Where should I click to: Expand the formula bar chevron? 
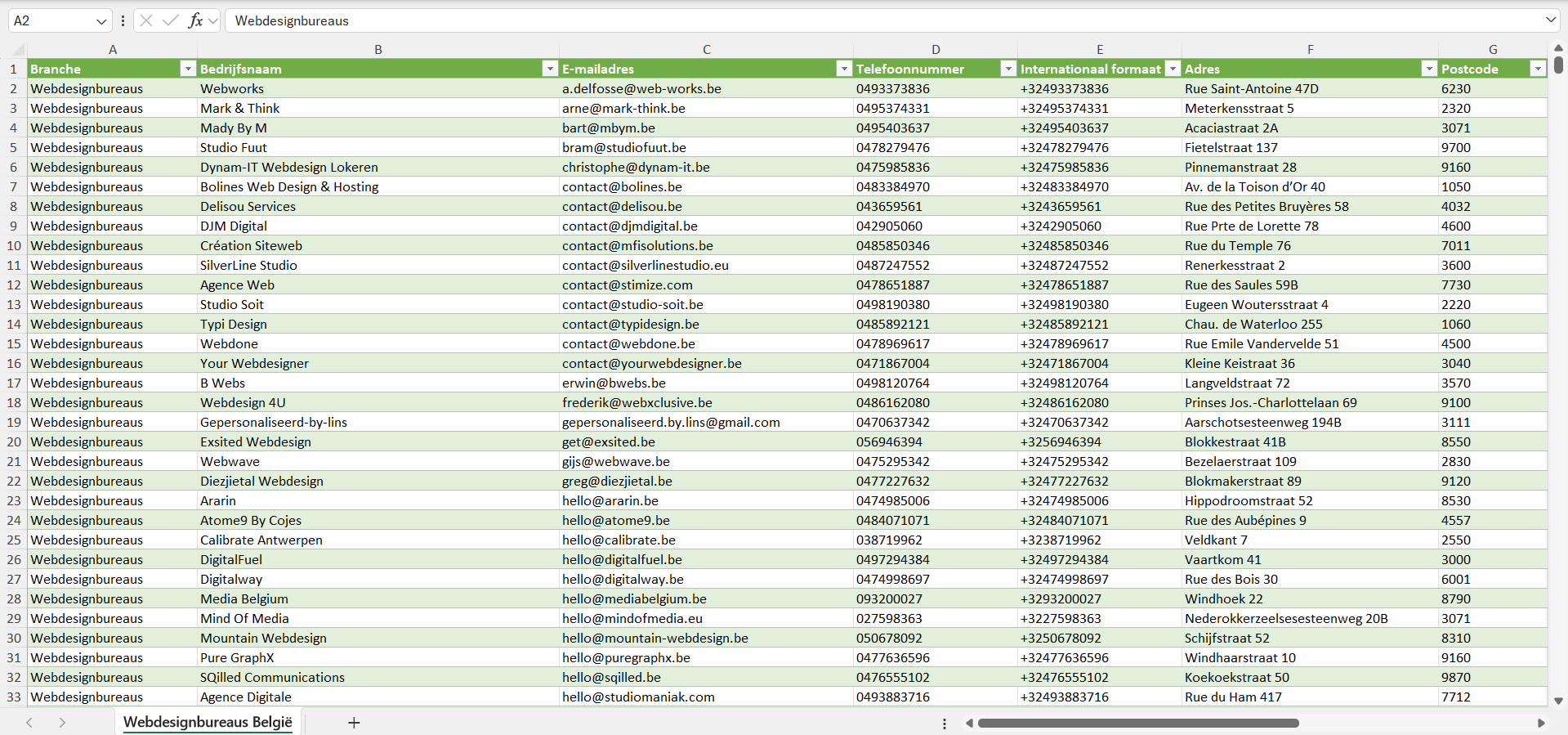pos(1550,20)
